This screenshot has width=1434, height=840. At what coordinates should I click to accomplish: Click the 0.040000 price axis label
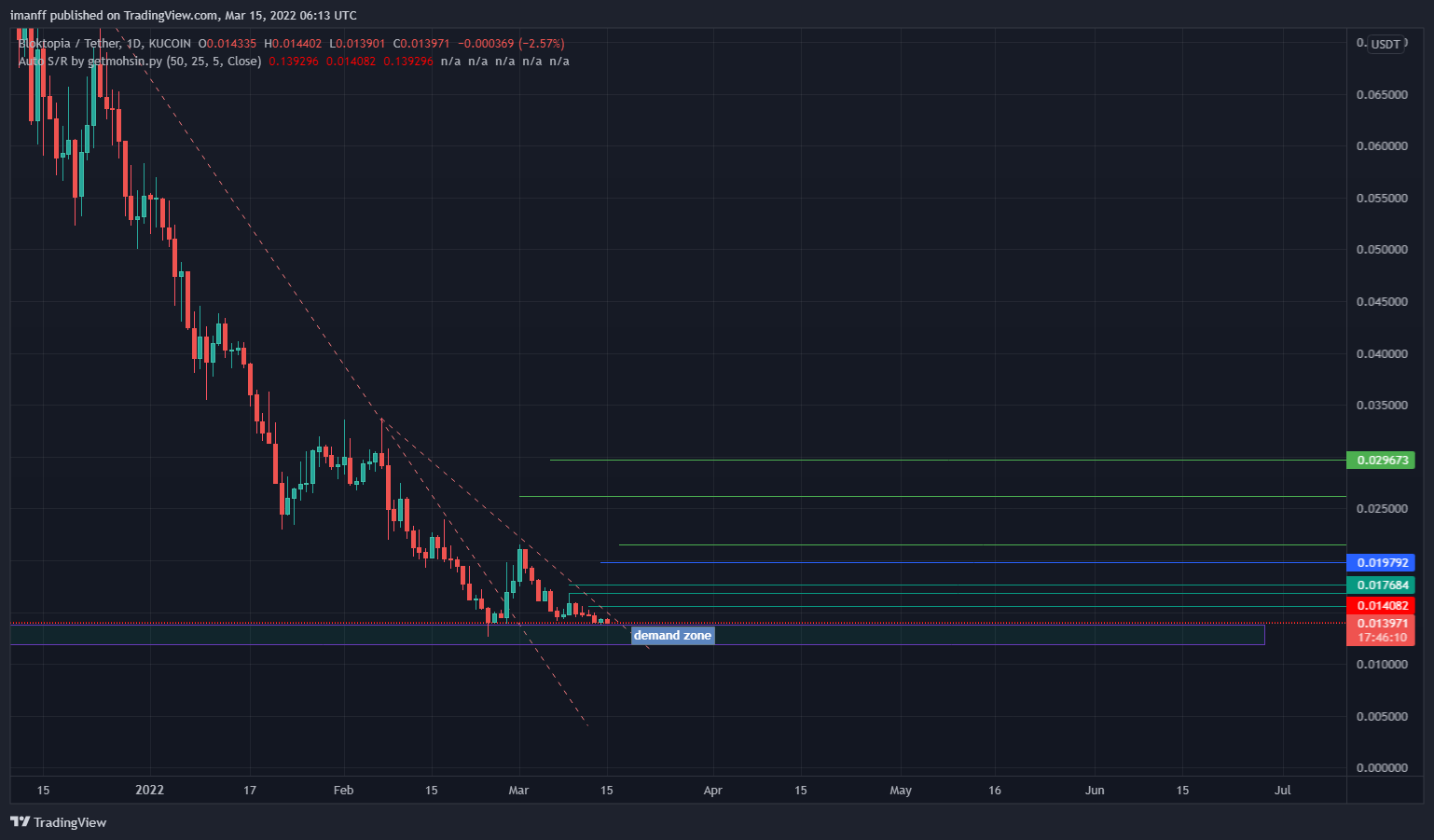1382,354
